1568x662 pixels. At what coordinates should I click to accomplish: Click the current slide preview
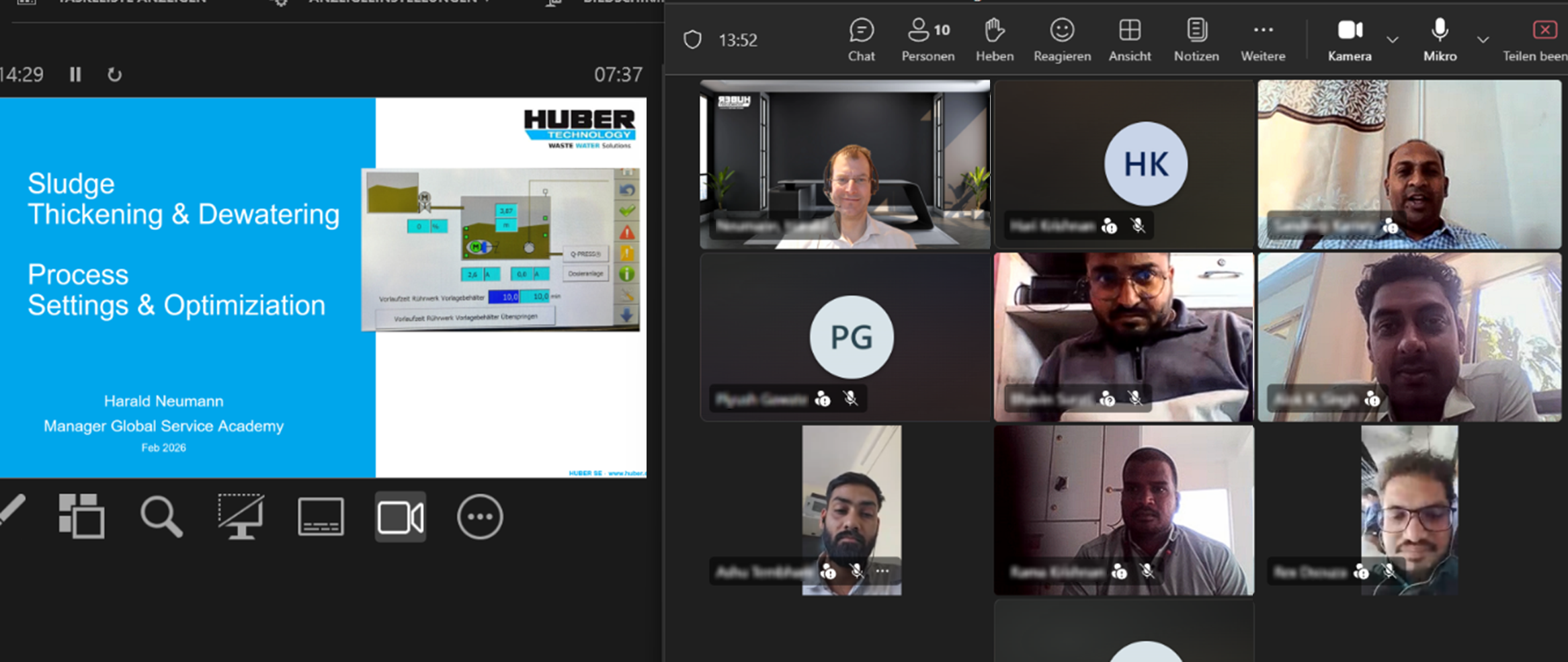coord(323,288)
